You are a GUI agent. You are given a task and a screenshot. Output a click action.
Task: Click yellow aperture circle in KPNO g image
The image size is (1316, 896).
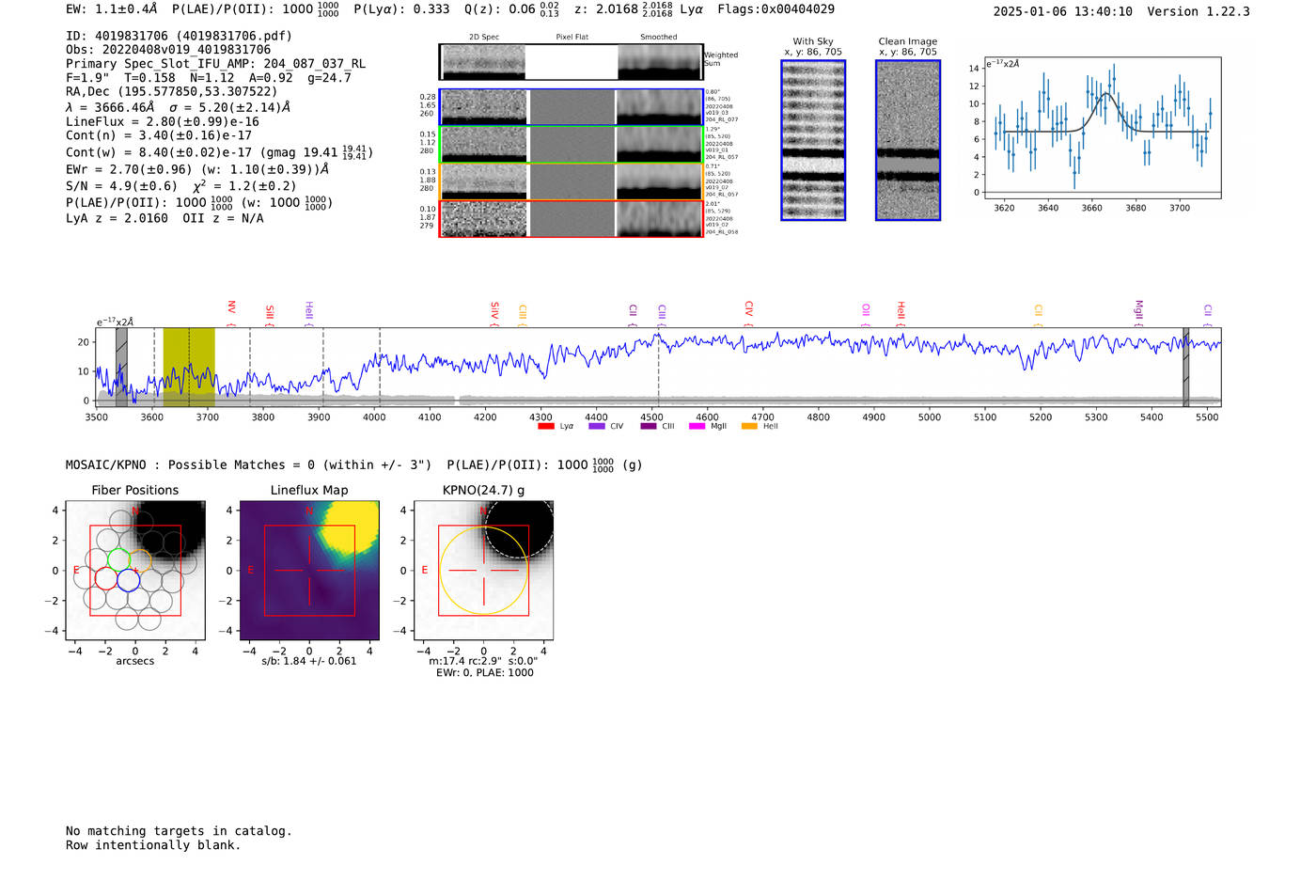coord(483,571)
